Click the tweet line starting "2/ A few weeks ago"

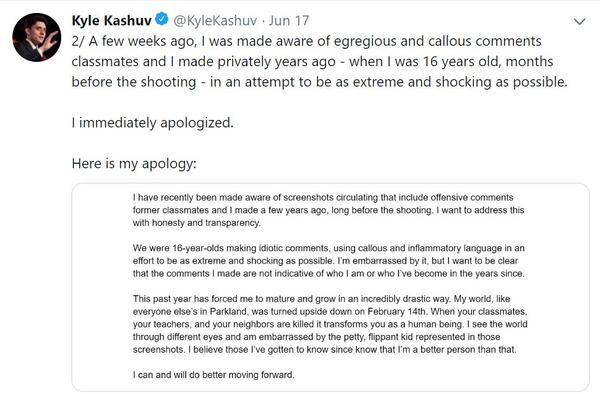pyautogui.click(x=307, y=41)
